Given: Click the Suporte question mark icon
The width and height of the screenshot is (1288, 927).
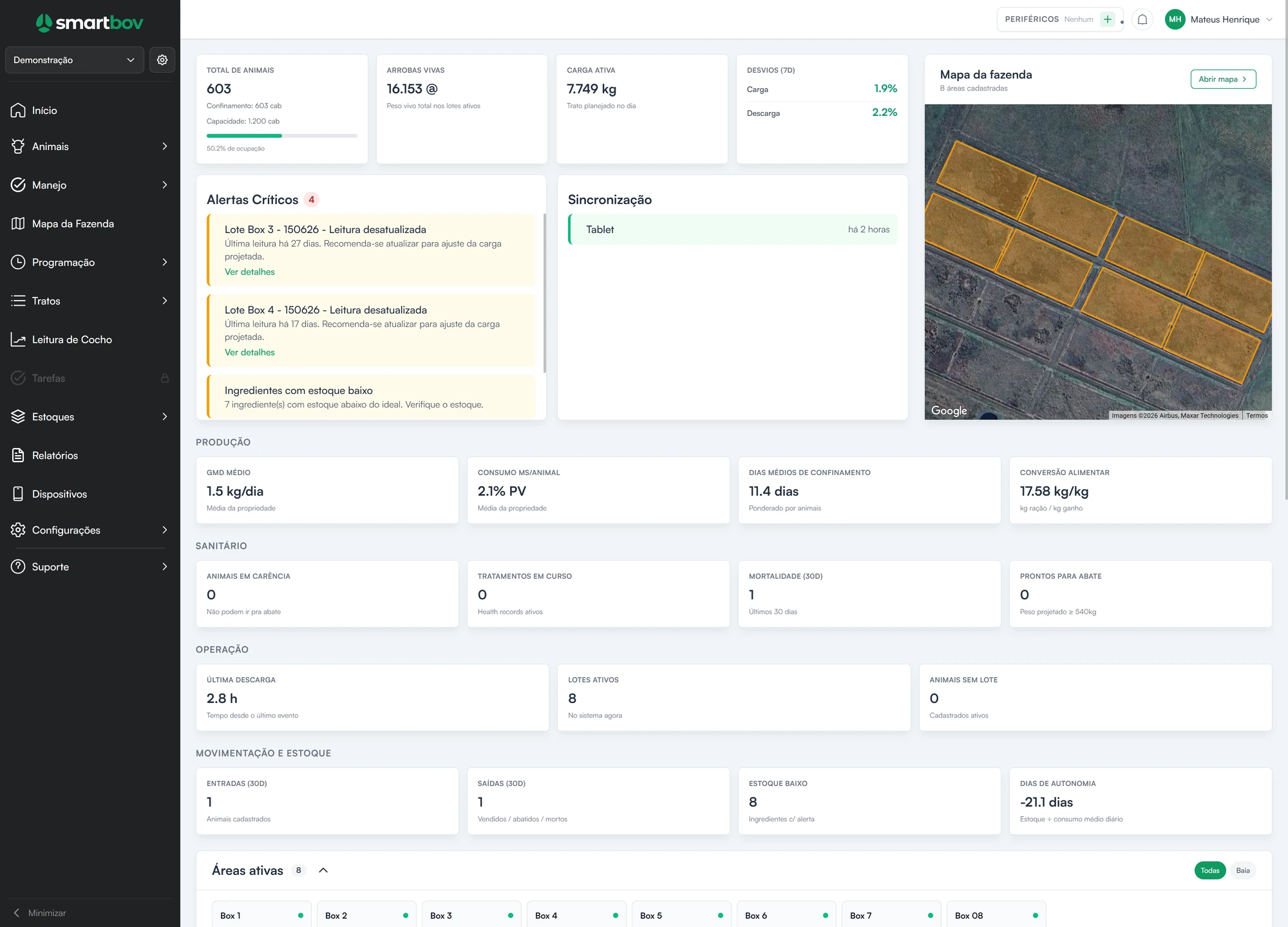Looking at the screenshot, I should pos(18,566).
